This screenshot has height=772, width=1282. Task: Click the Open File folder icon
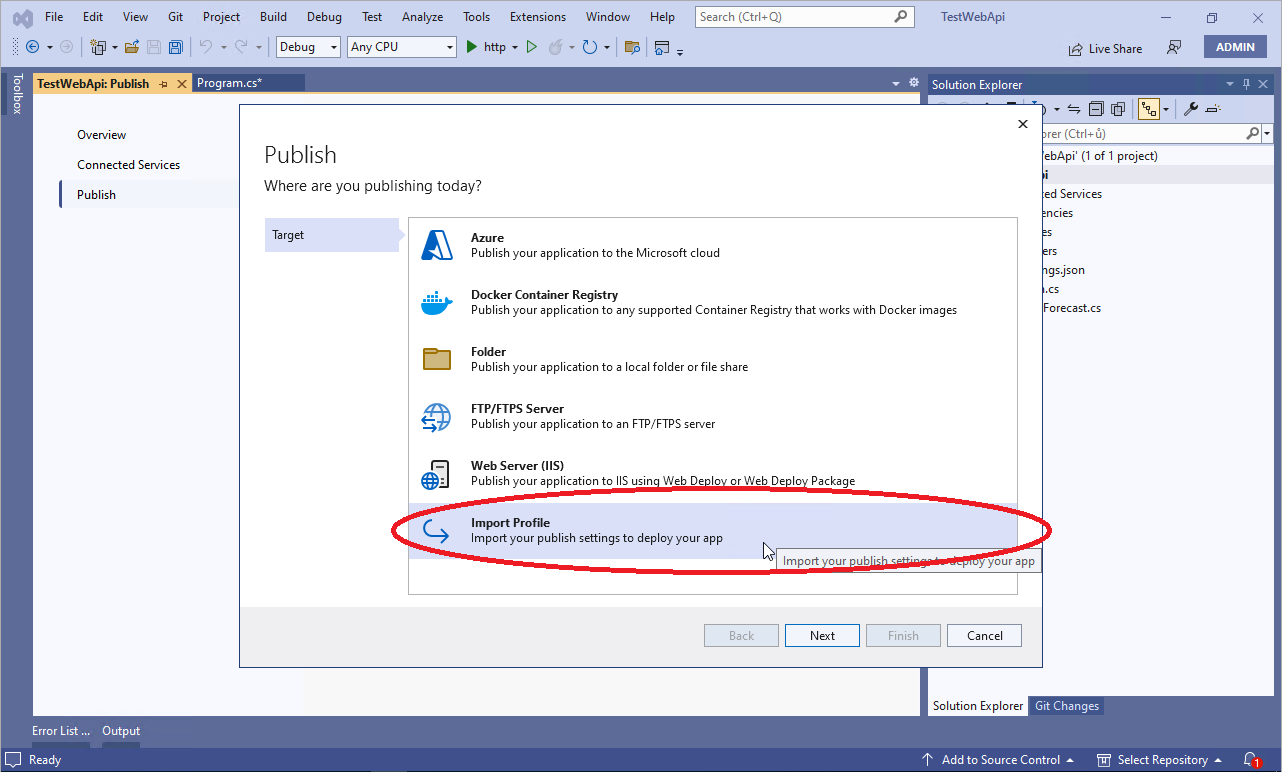coord(131,47)
